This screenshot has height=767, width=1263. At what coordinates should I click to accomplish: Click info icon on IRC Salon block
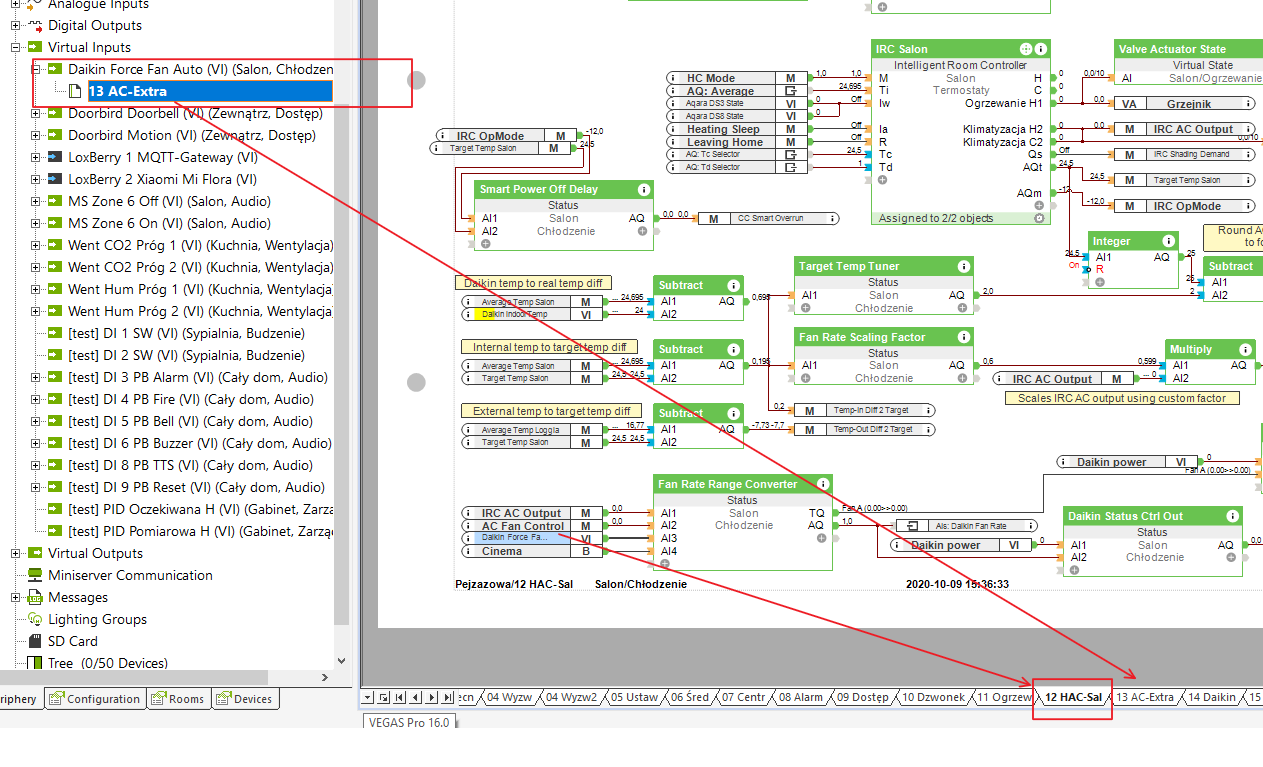1041,49
